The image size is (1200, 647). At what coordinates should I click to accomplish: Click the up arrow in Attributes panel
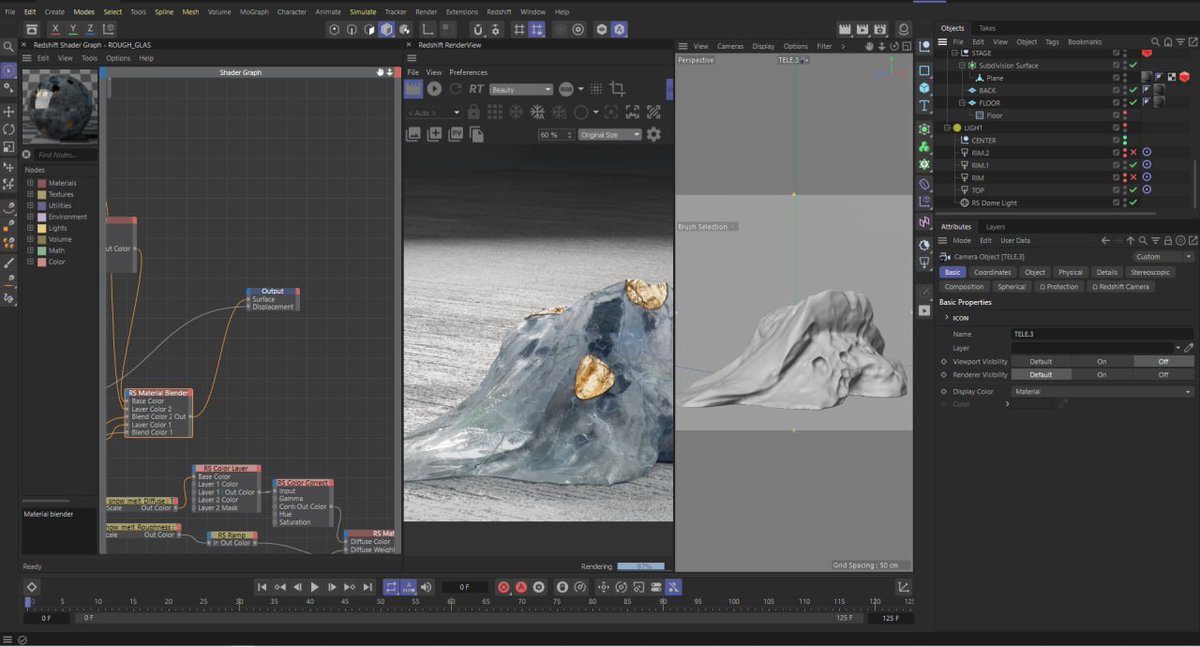coord(1131,240)
